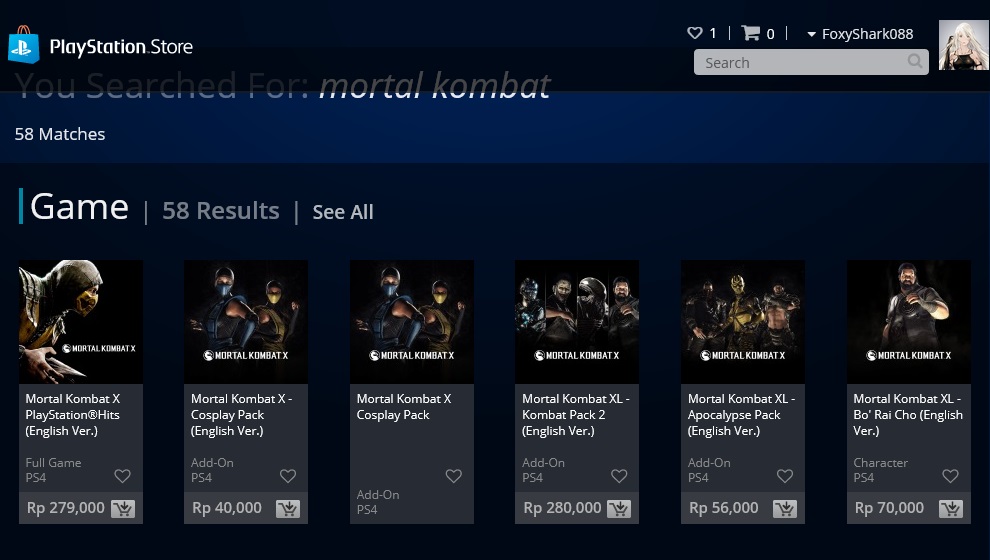Screen dimensions: 990x560
Task: Click inside the Search input field
Action: [x=800, y=63]
